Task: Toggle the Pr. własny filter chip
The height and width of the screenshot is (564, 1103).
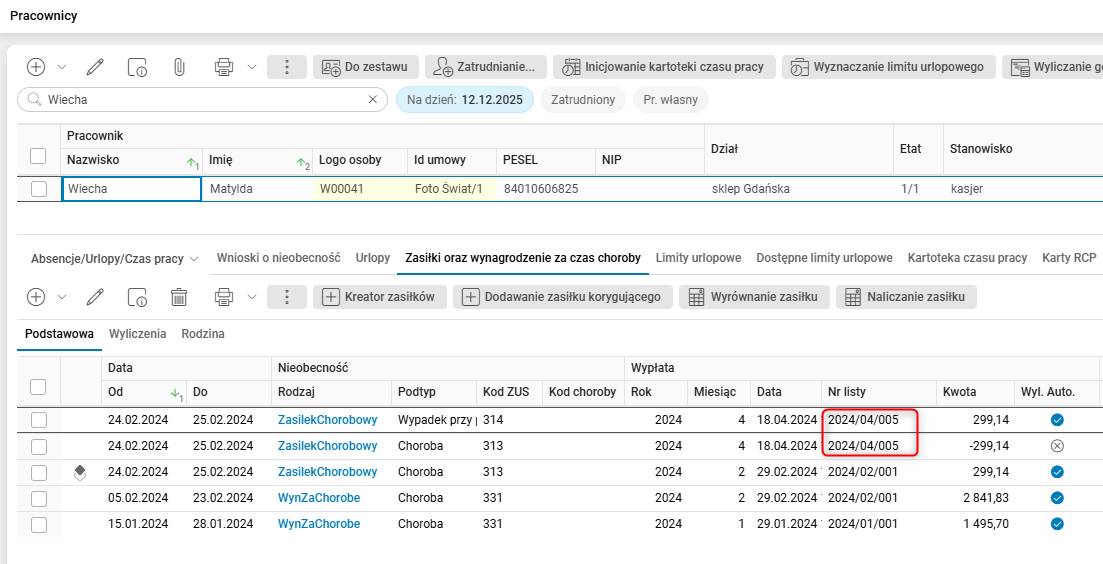Action: pos(670,100)
